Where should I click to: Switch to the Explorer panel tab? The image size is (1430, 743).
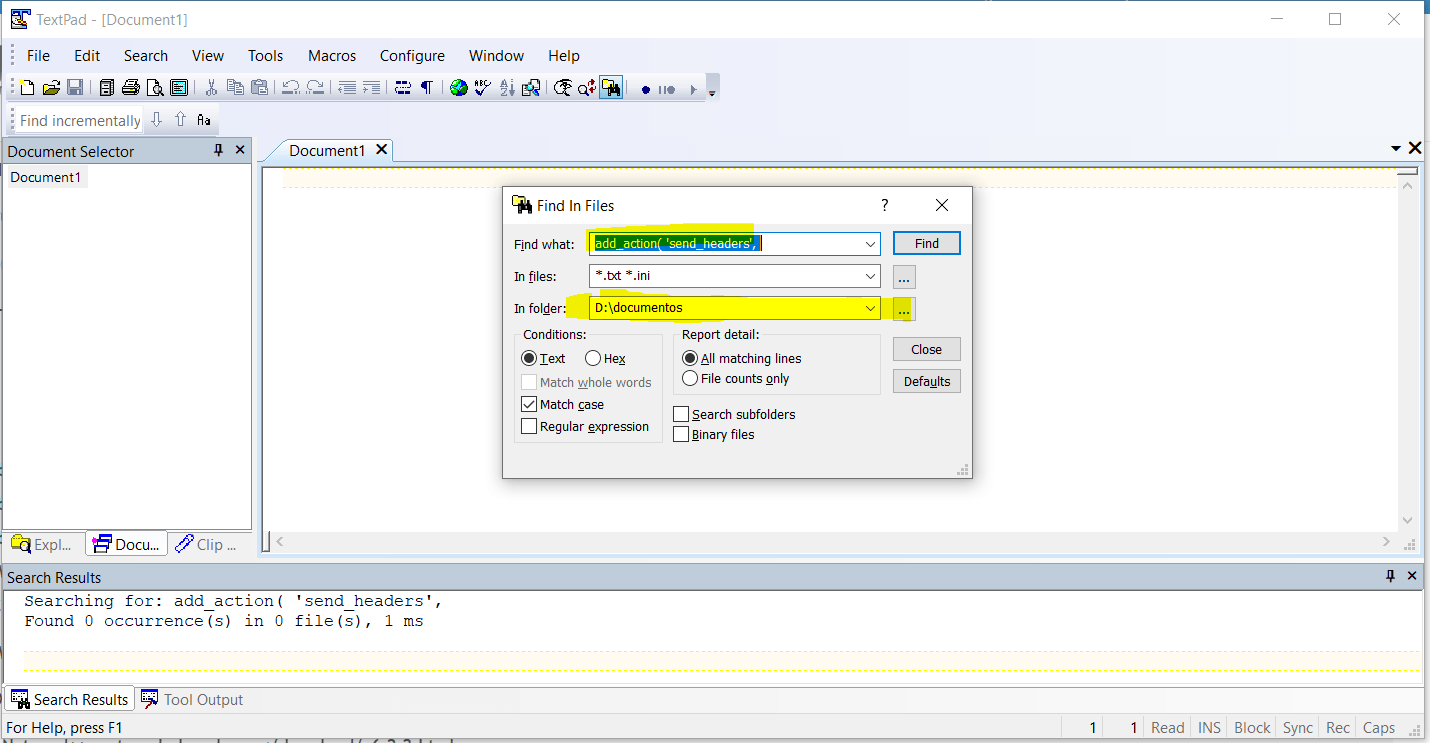43,544
